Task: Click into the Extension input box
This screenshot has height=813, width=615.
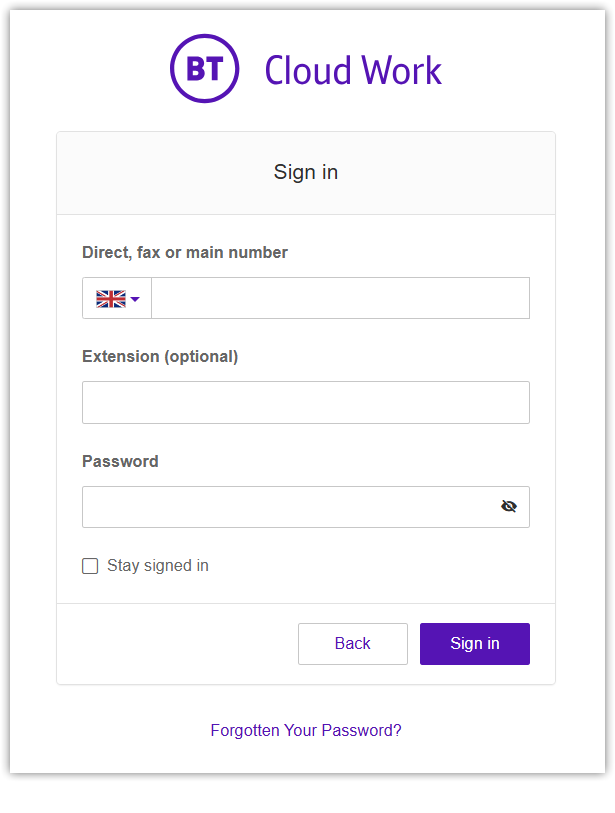Action: [x=305, y=402]
